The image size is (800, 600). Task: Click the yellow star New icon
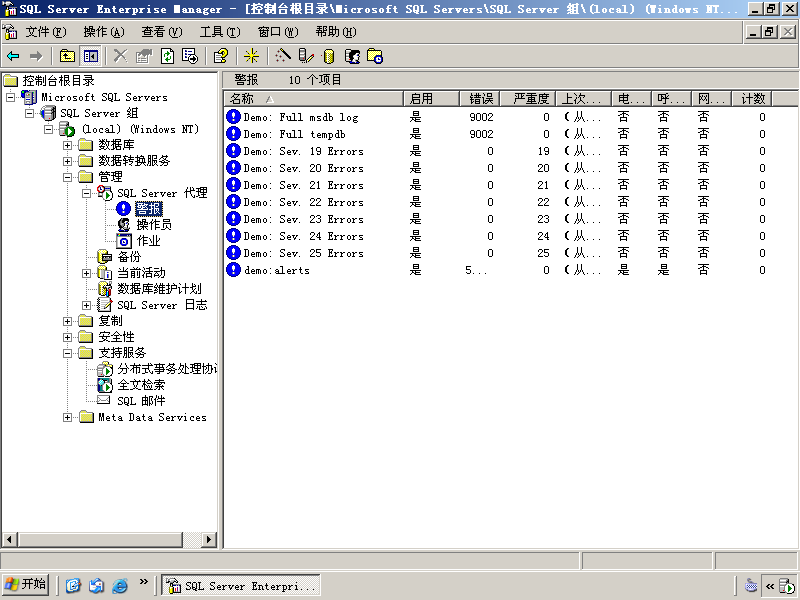tap(251, 56)
